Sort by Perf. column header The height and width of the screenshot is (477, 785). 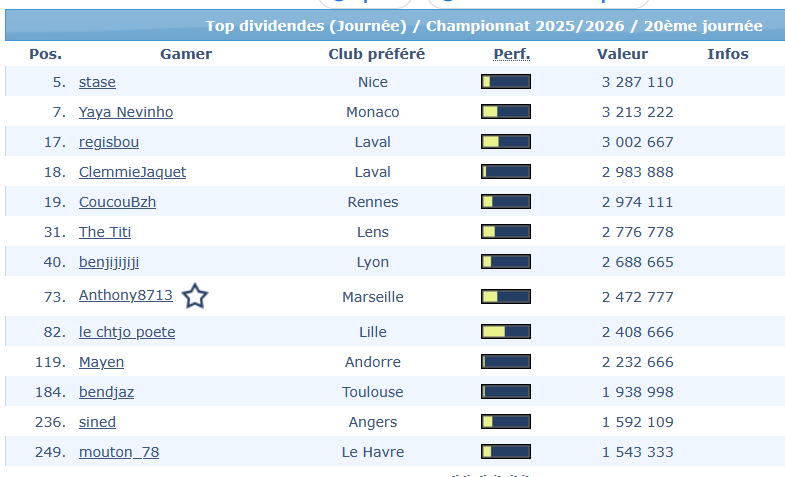(512, 54)
